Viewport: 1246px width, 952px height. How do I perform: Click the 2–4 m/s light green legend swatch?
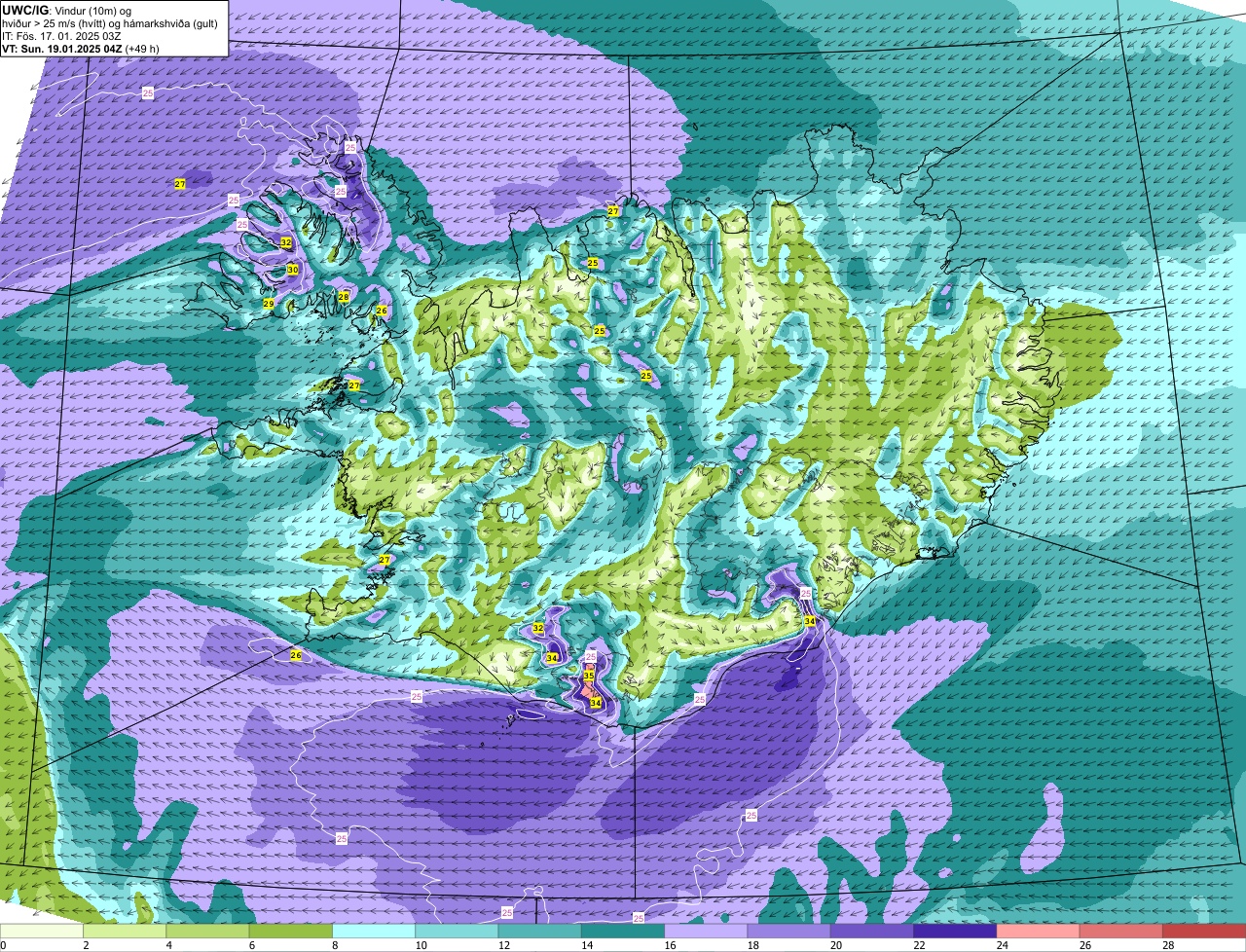[x=125, y=931]
